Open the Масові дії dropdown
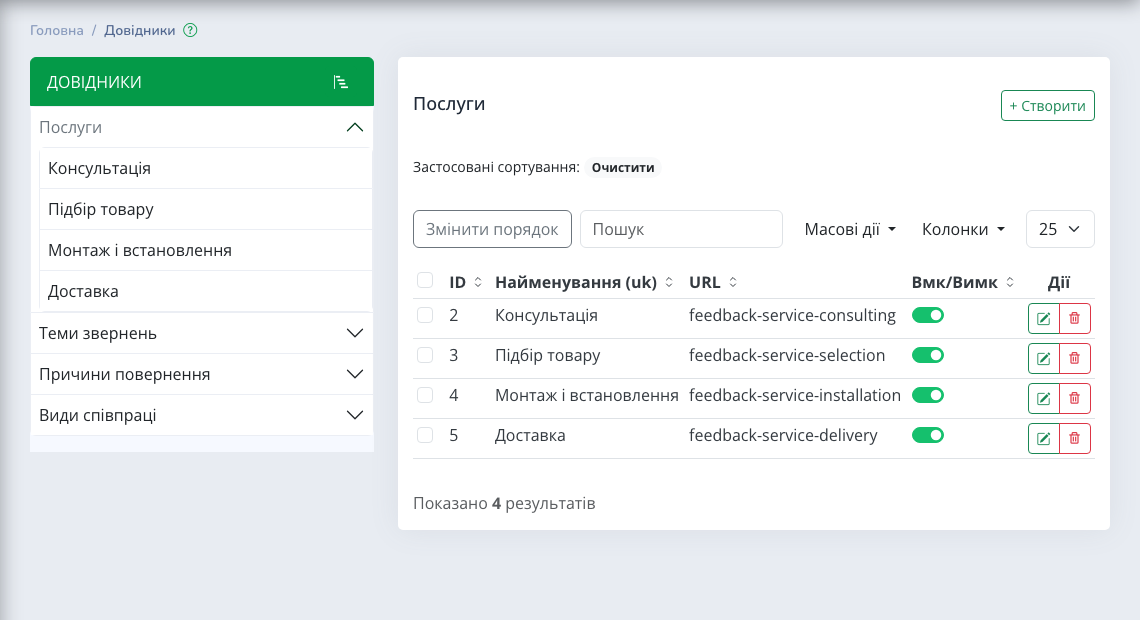This screenshot has width=1140, height=620. coord(850,229)
